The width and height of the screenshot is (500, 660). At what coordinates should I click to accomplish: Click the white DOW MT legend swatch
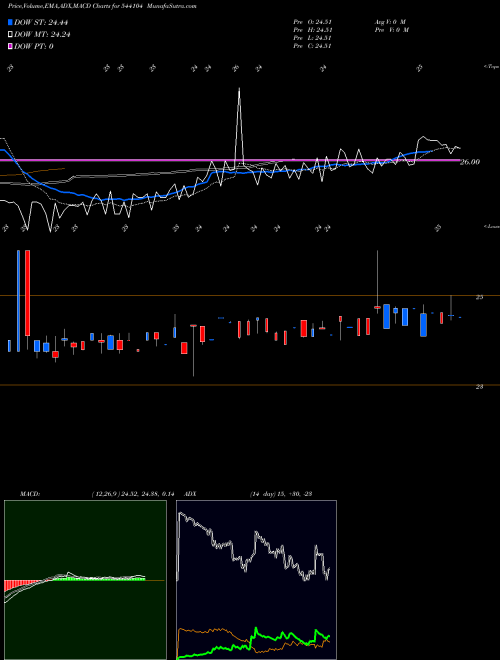(x=11, y=35)
